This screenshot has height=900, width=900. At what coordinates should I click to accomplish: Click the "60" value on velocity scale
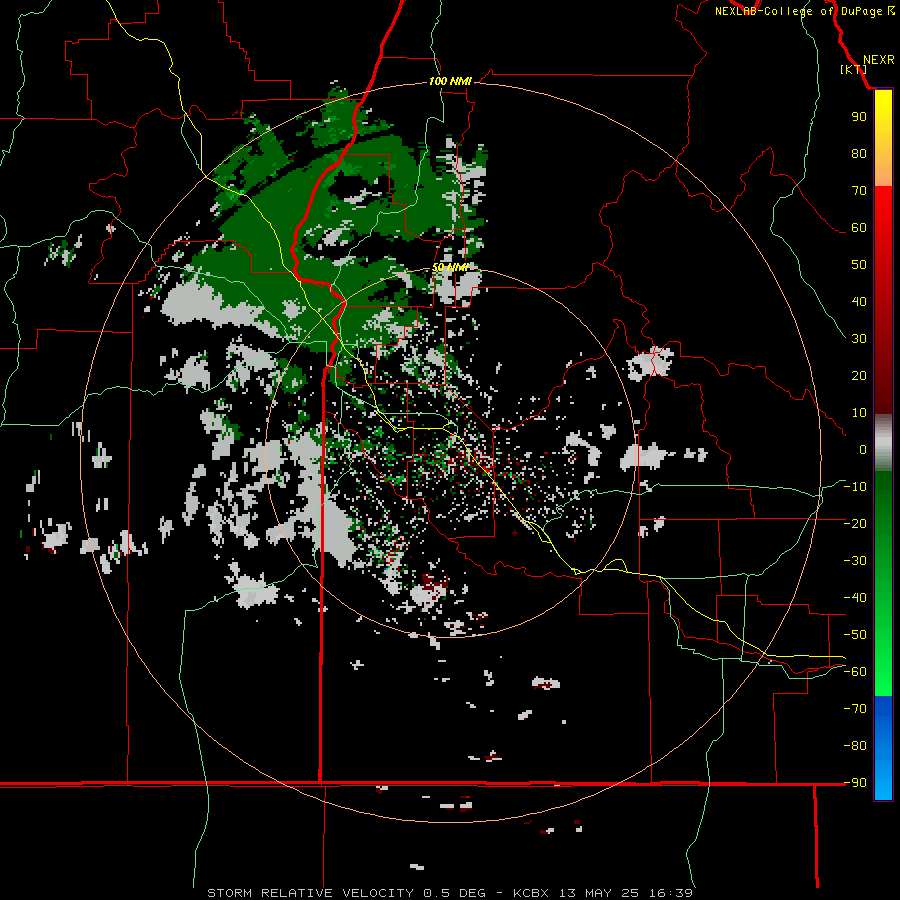coord(859,227)
